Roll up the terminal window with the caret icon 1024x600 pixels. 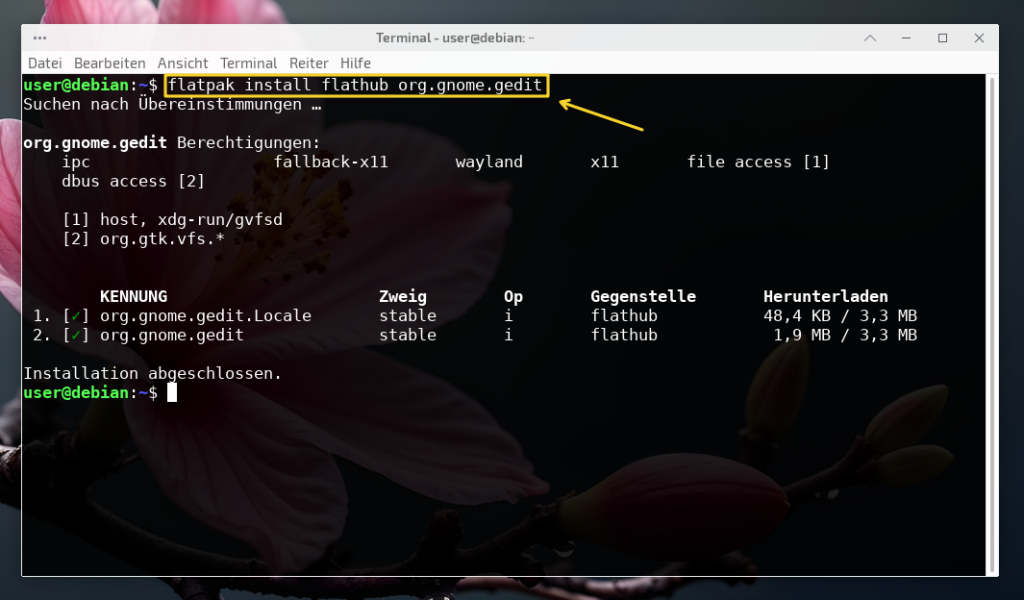point(870,38)
